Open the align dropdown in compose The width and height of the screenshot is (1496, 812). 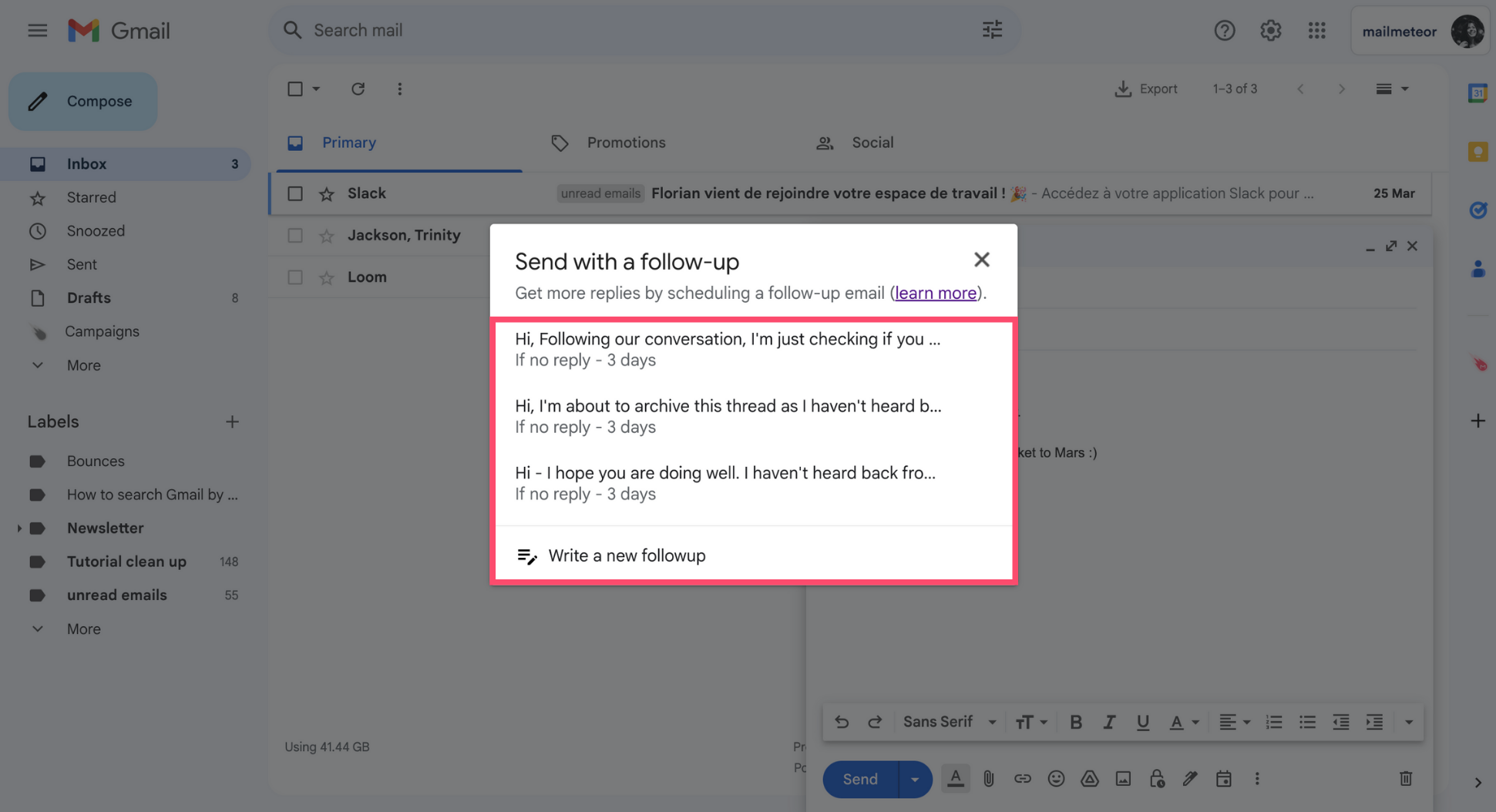(x=1234, y=722)
